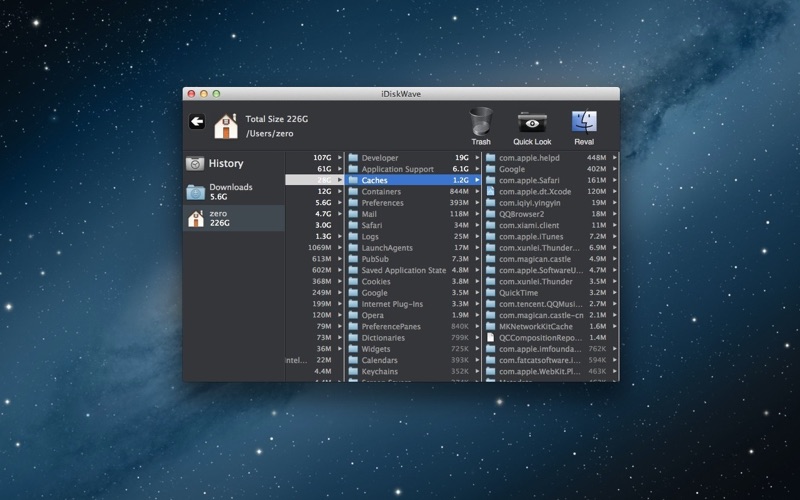This screenshot has height=500, width=800.
Task: Select zero 226G home entry
Action: click(234, 218)
